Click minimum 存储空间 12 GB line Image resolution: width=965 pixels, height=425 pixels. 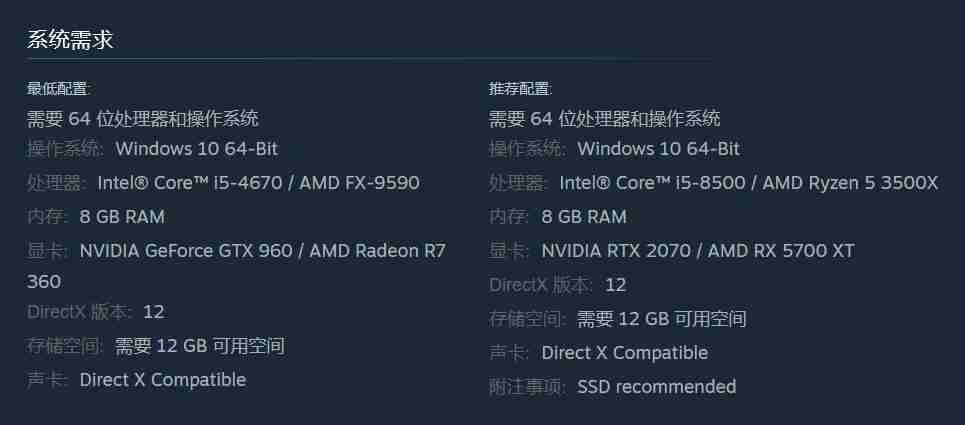156,346
